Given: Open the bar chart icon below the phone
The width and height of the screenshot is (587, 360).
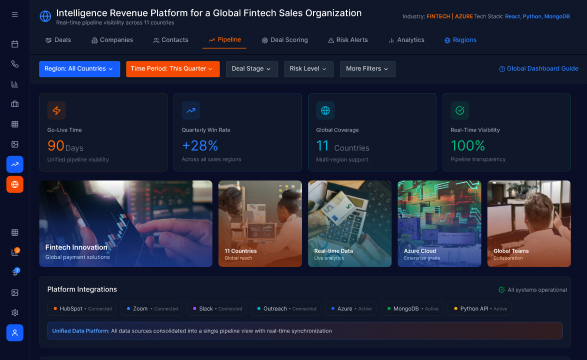Looking at the screenshot, I should (x=15, y=84).
